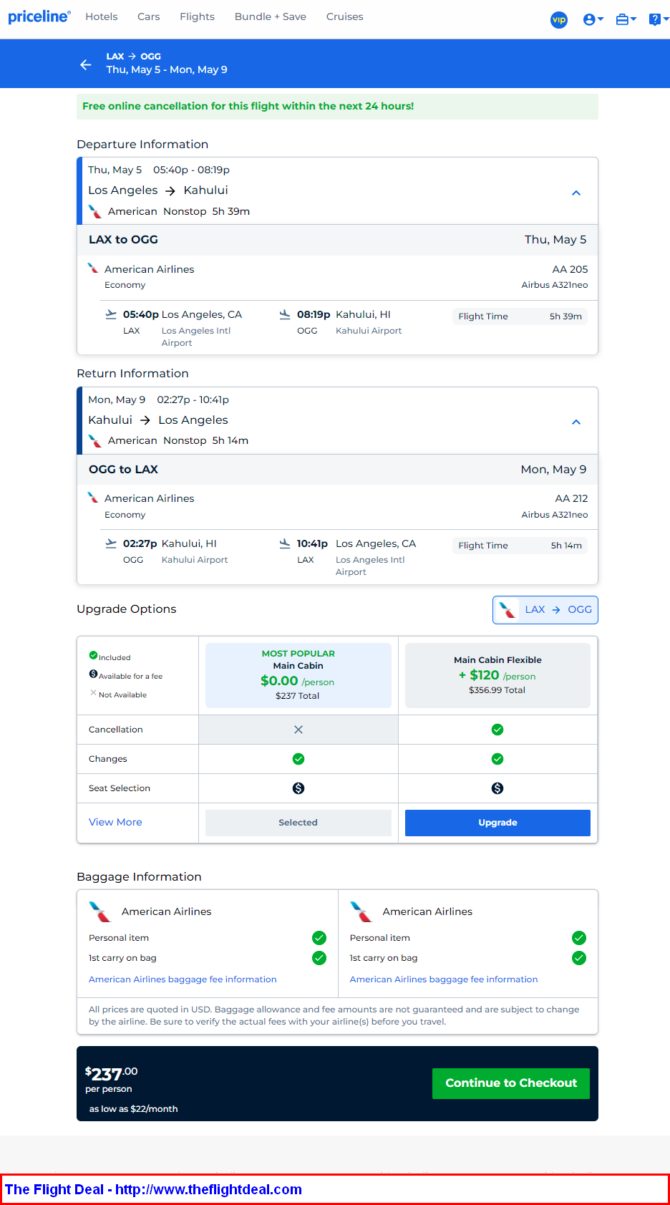Click flight number AA 205
Viewport: 670px width, 1205px height.
click(x=570, y=269)
